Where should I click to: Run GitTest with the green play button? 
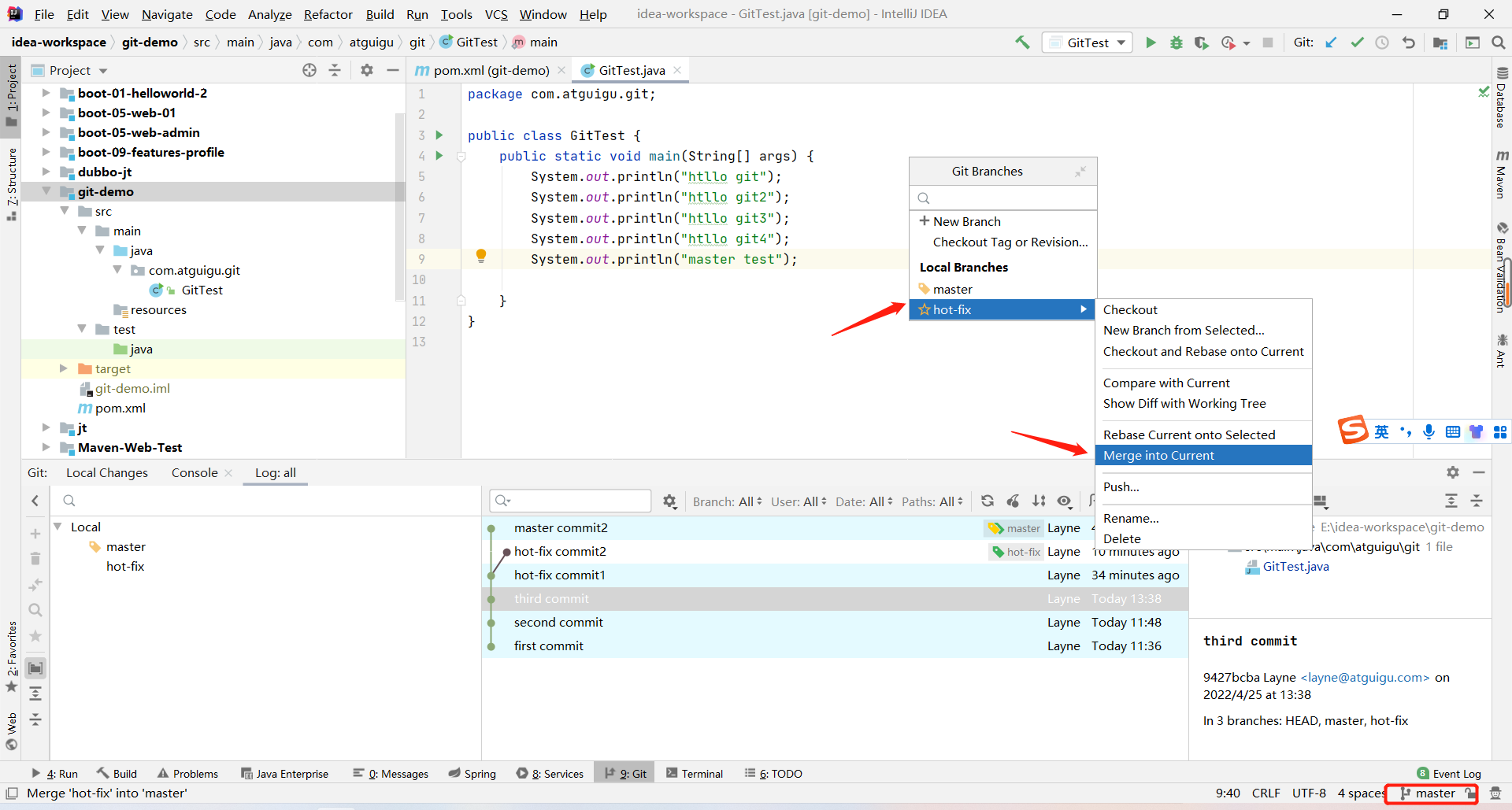point(1151,43)
